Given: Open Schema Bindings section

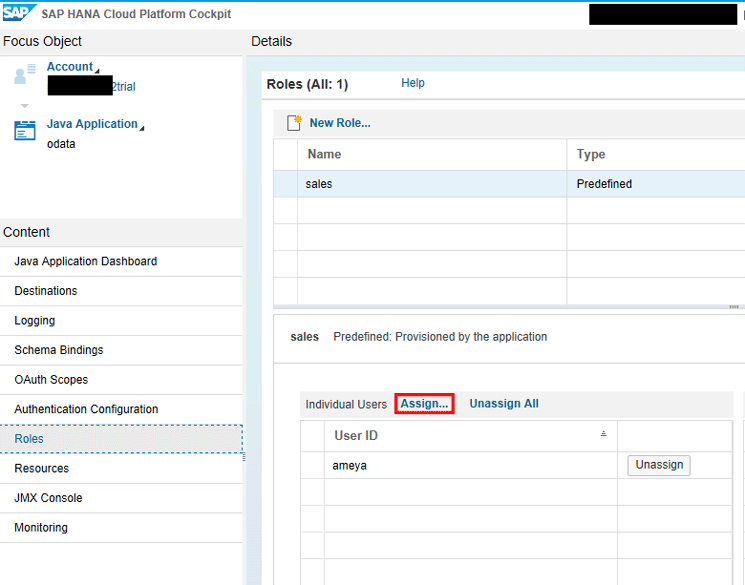Looking at the screenshot, I should coord(121,350).
